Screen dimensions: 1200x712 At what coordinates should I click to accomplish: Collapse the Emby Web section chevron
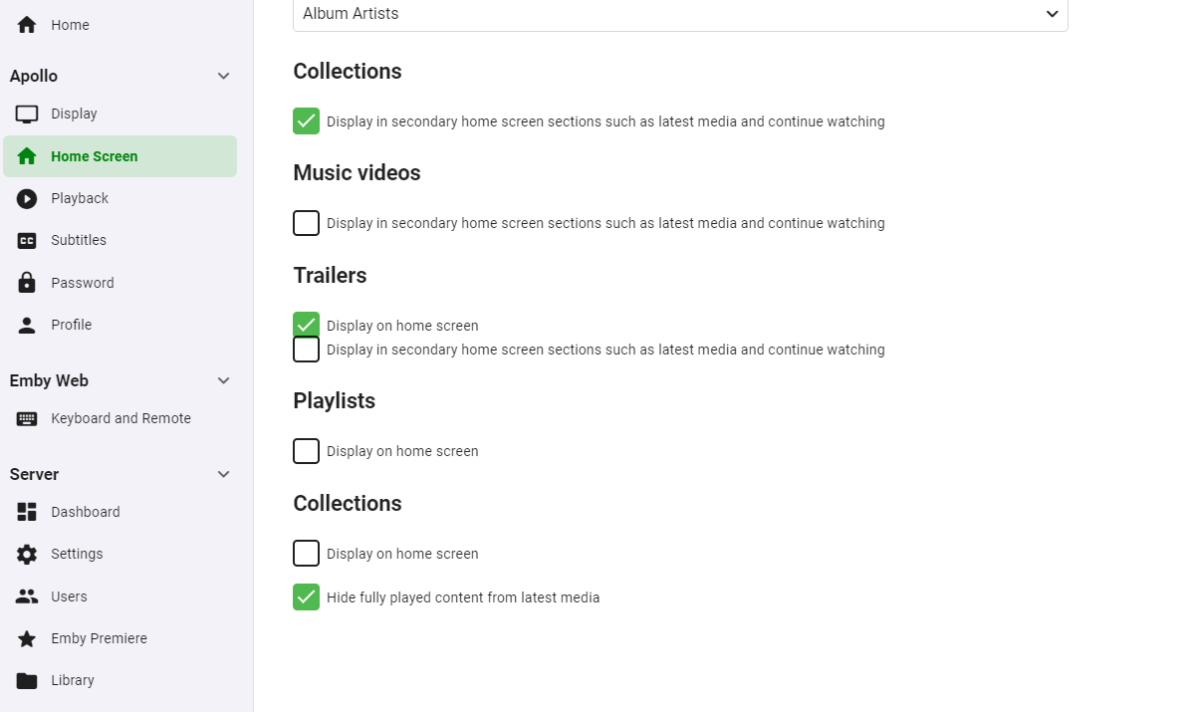[224, 381]
